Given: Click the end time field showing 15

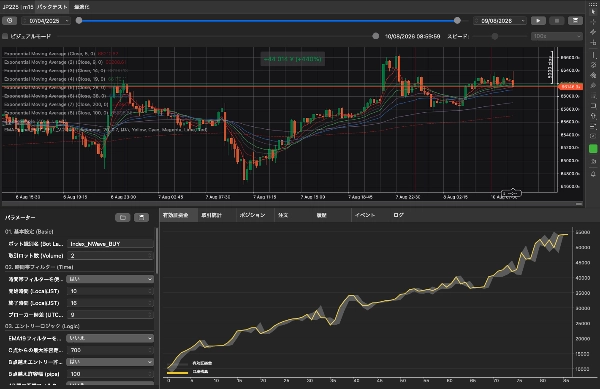Looking at the screenshot, I should 110,303.
